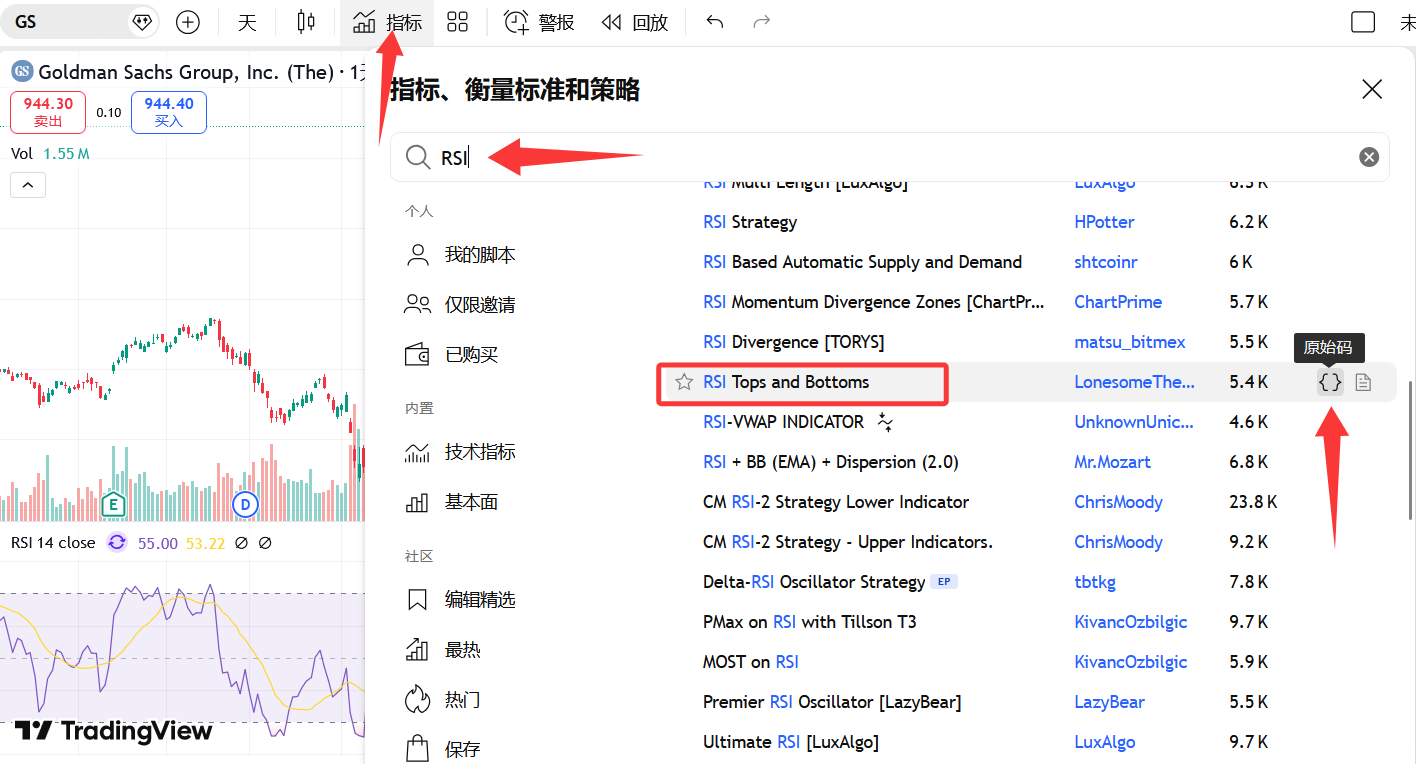Image resolution: width=1416 pixels, height=764 pixels.
Task: Select 最热 community category
Action: (x=443, y=650)
